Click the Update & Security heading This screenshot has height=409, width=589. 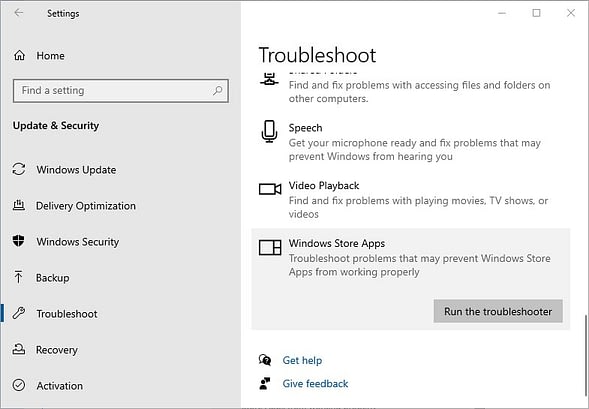pos(56,126)
